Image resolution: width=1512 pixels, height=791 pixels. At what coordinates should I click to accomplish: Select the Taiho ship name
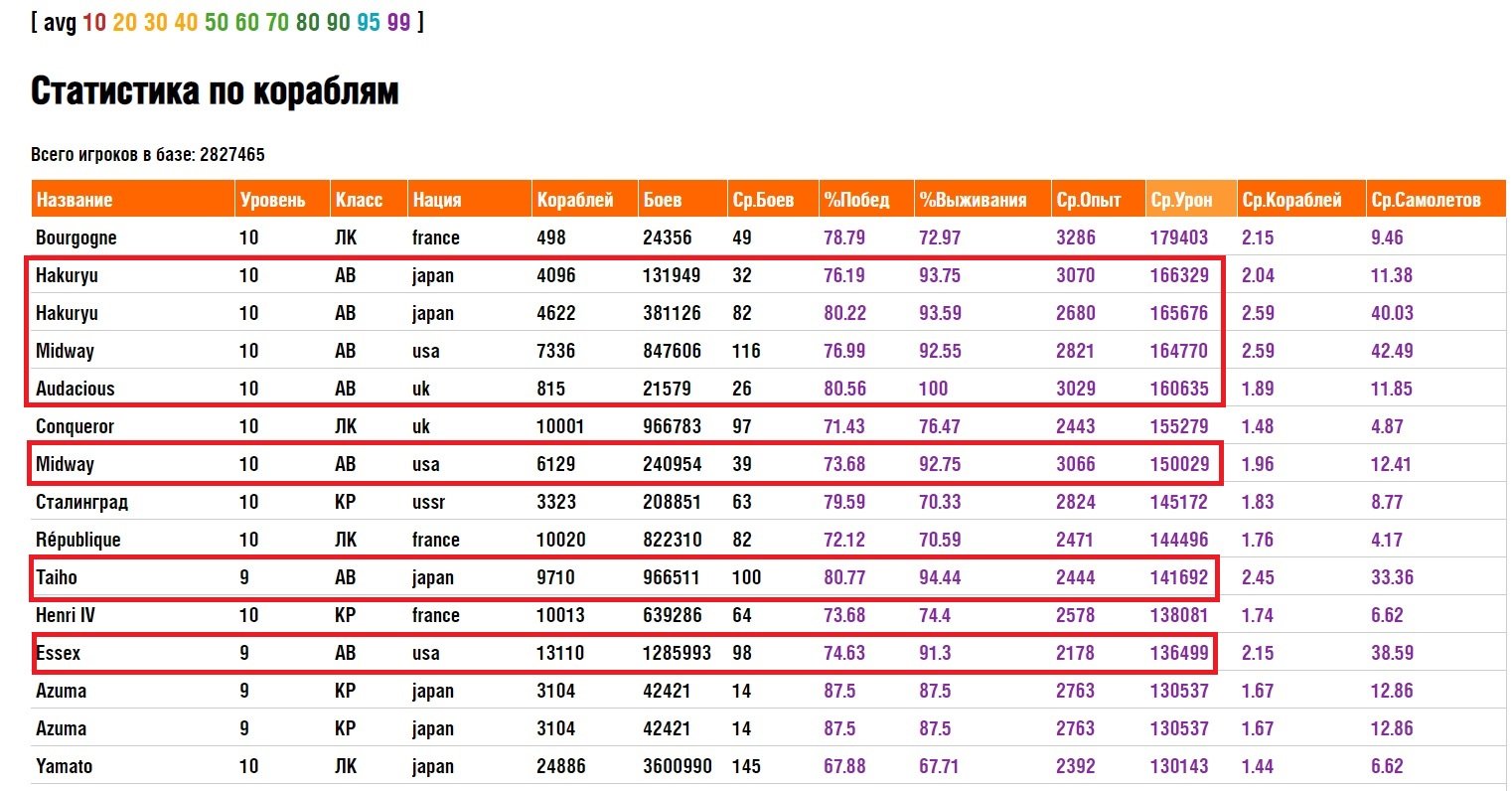57,577
